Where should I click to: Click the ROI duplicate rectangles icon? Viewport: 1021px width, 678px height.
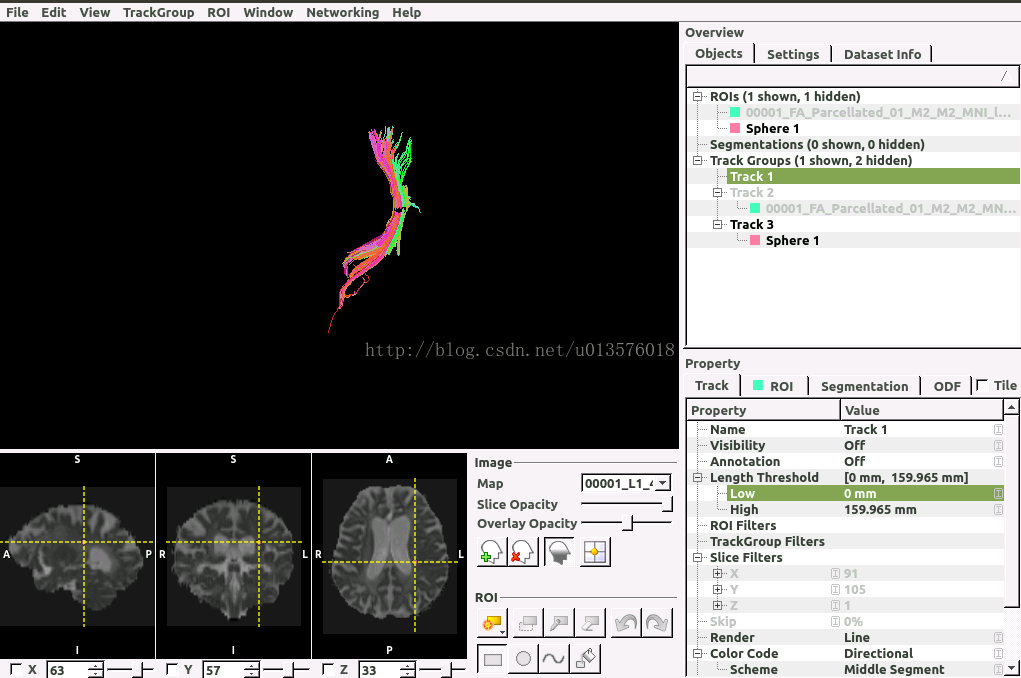pos(527,624)
